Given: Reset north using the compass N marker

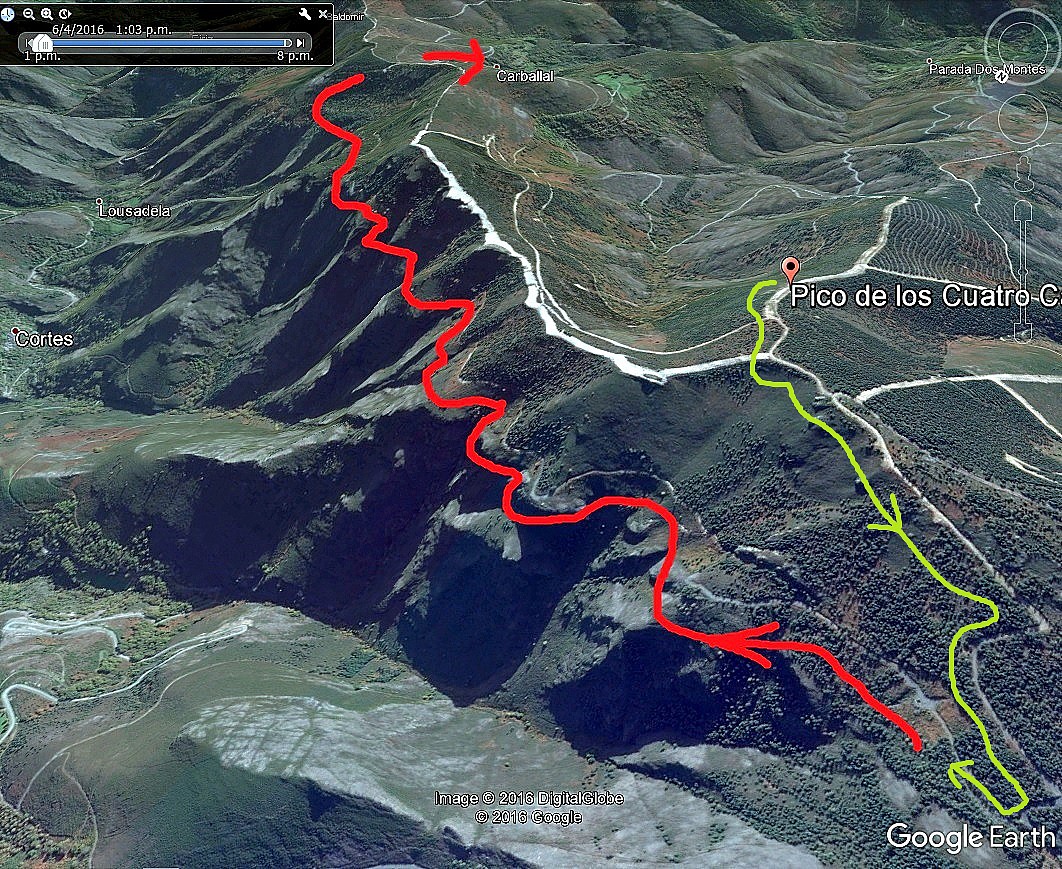Looking at the screenshot, I should pyautogui.click(x=1002, y=77).
